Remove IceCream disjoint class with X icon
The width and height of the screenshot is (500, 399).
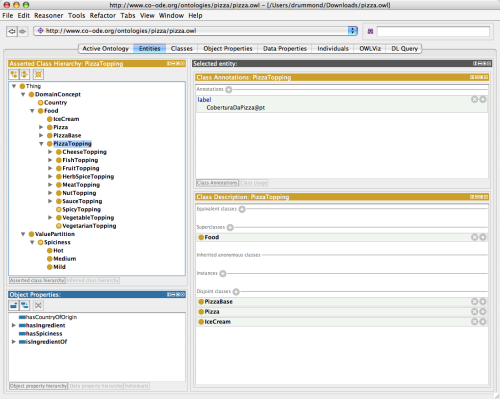[x=474, y=321]
